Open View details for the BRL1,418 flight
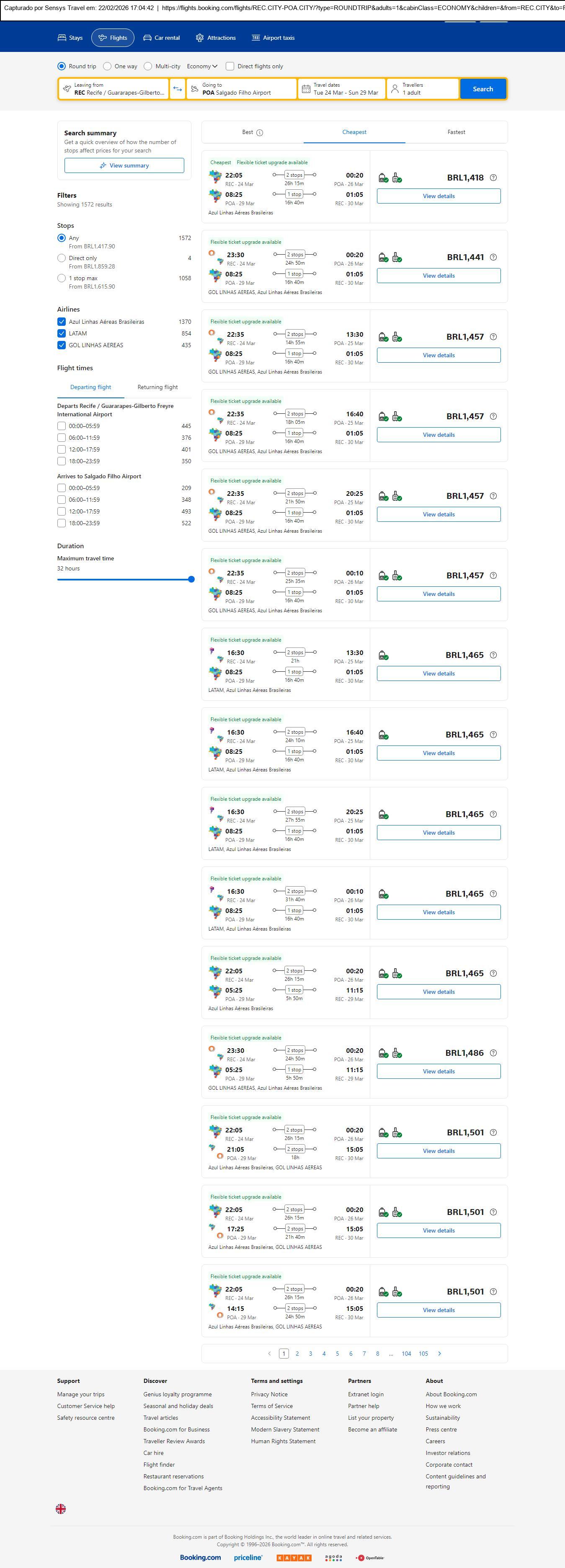Image resolution: width=565 pixels, height=1568 pixels. [439, 196]
